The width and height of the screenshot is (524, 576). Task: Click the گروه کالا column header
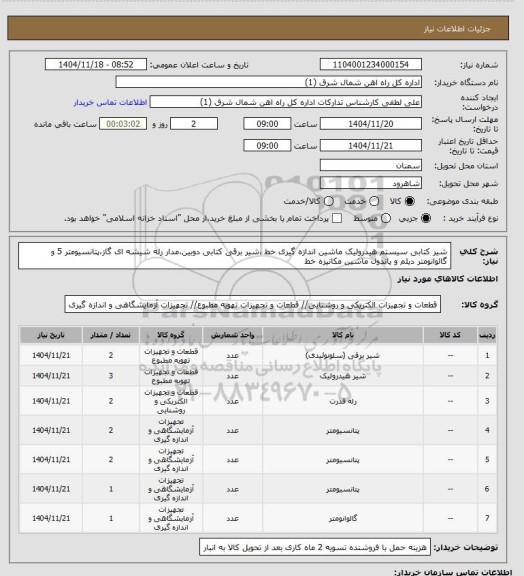[171, 335]
